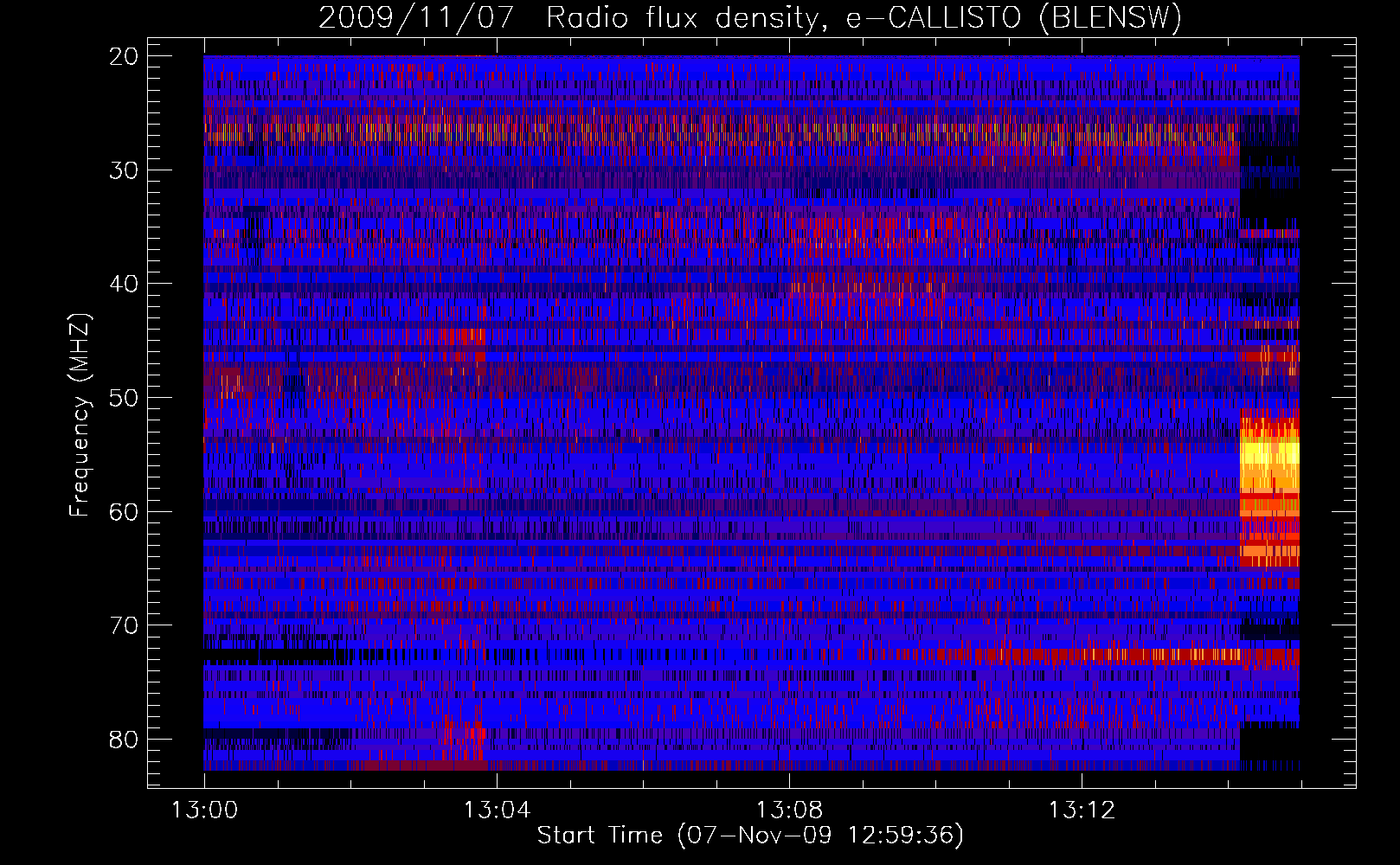Image resolution: width=1400 pixels, height=865 pixels.
Task: Select the 'Frequency (MHZ)' axis label
Action: (x=79, y=415)
